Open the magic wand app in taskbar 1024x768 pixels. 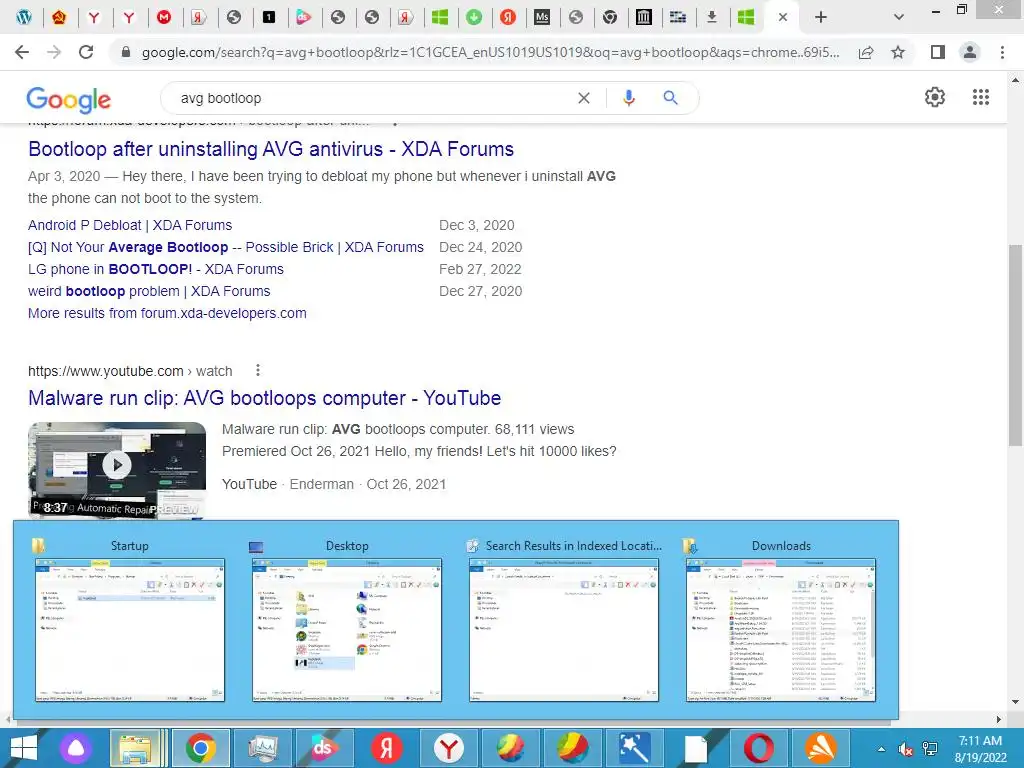(634, 748)
